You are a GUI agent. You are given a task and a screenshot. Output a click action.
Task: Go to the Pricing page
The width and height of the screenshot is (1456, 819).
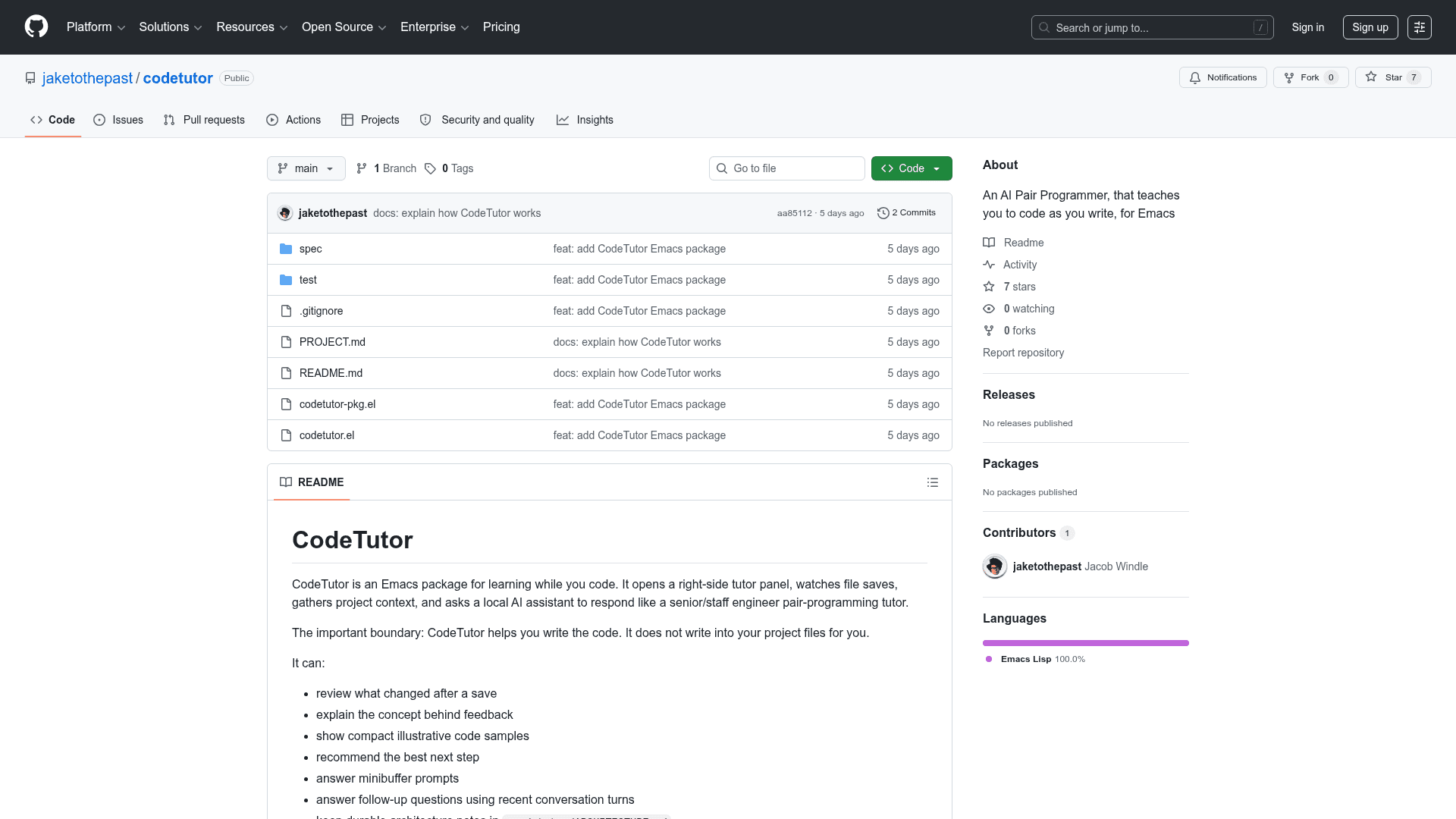coord(501,27)
